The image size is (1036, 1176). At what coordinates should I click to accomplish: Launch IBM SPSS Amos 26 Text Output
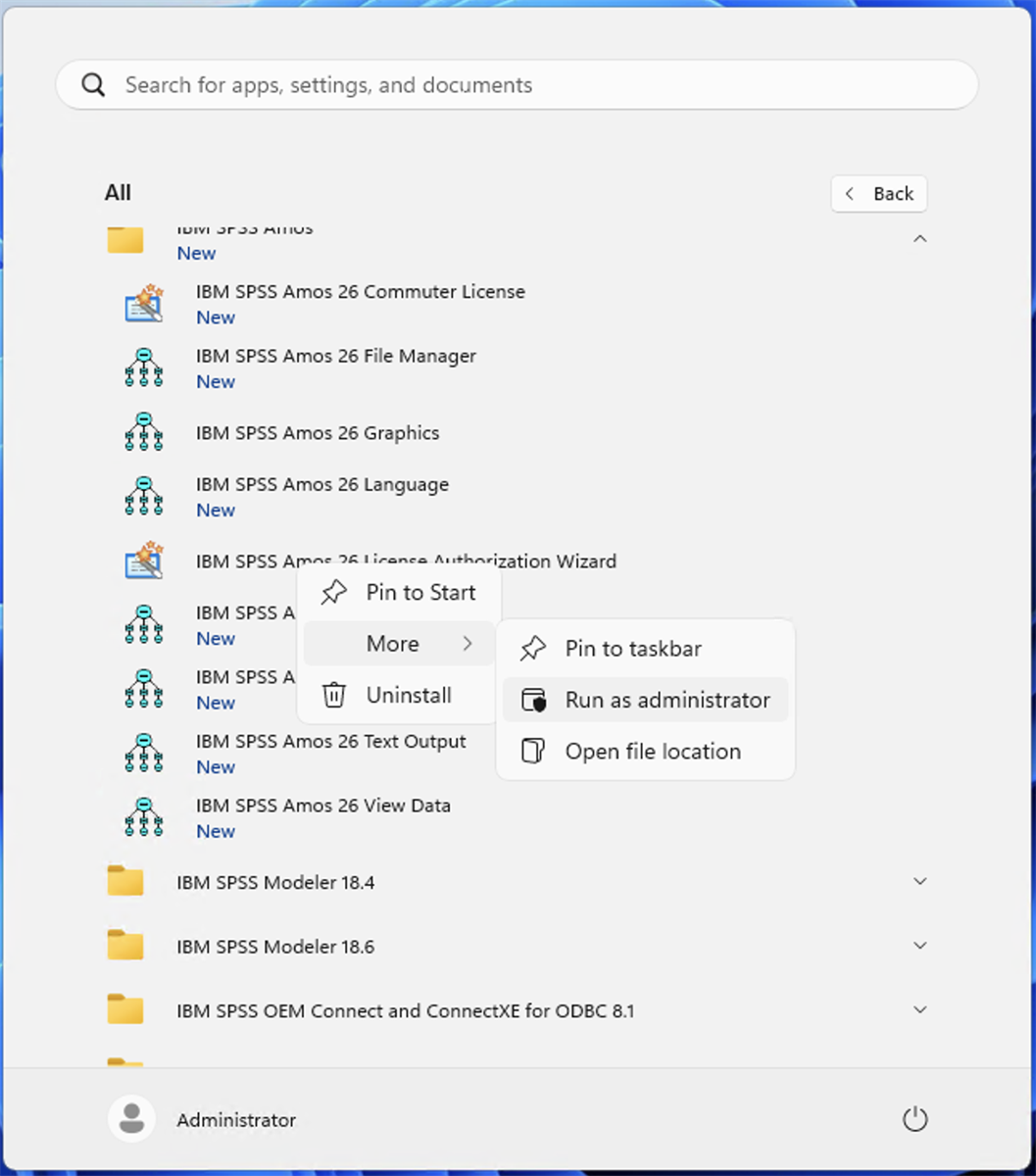331,741
